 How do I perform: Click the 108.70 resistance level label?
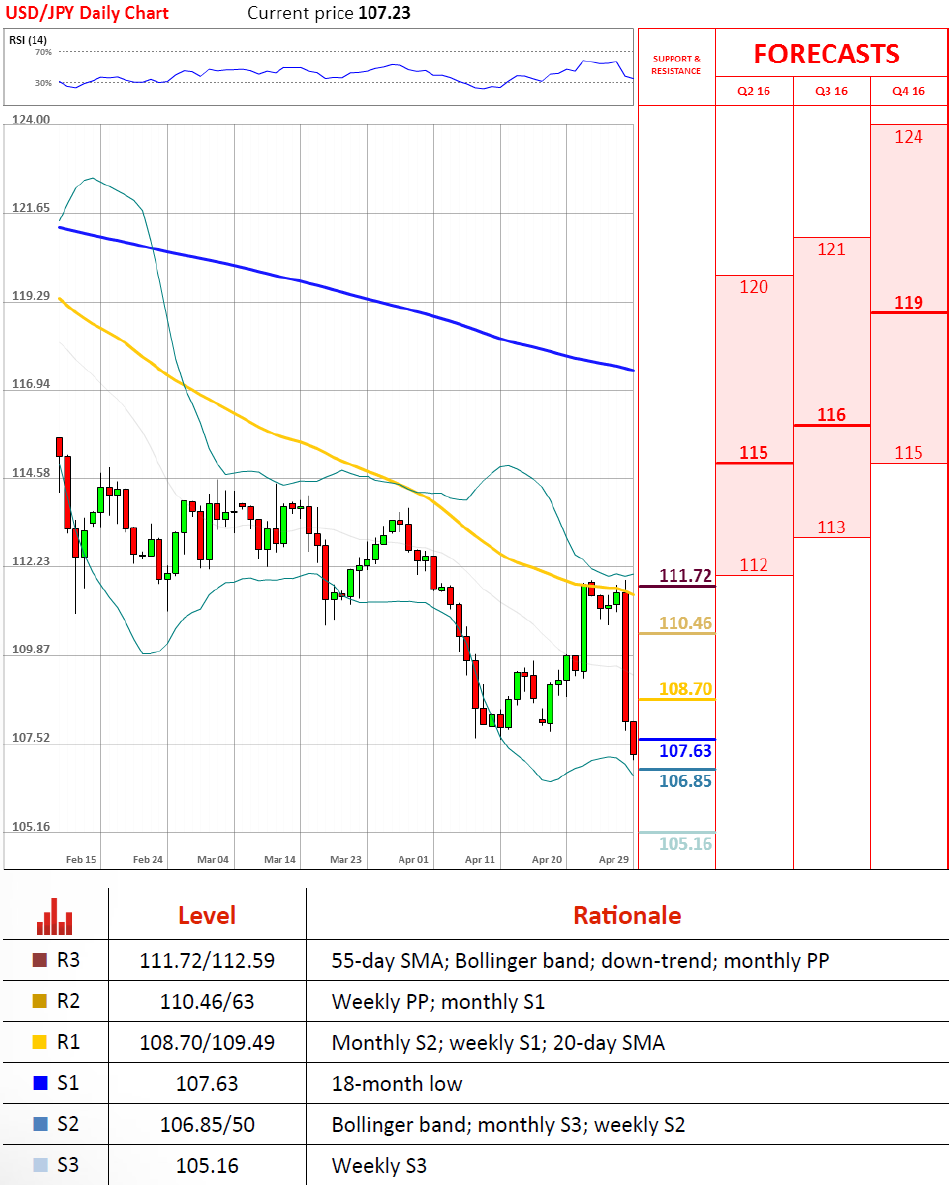[x=685, y=689]
